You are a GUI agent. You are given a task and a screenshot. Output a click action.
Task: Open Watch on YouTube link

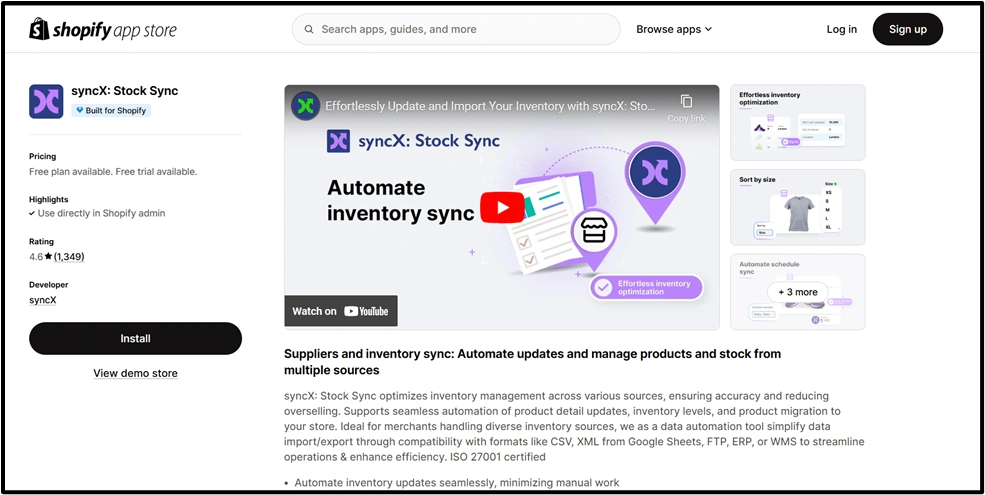pyautogui.click(x=341, y=311)
